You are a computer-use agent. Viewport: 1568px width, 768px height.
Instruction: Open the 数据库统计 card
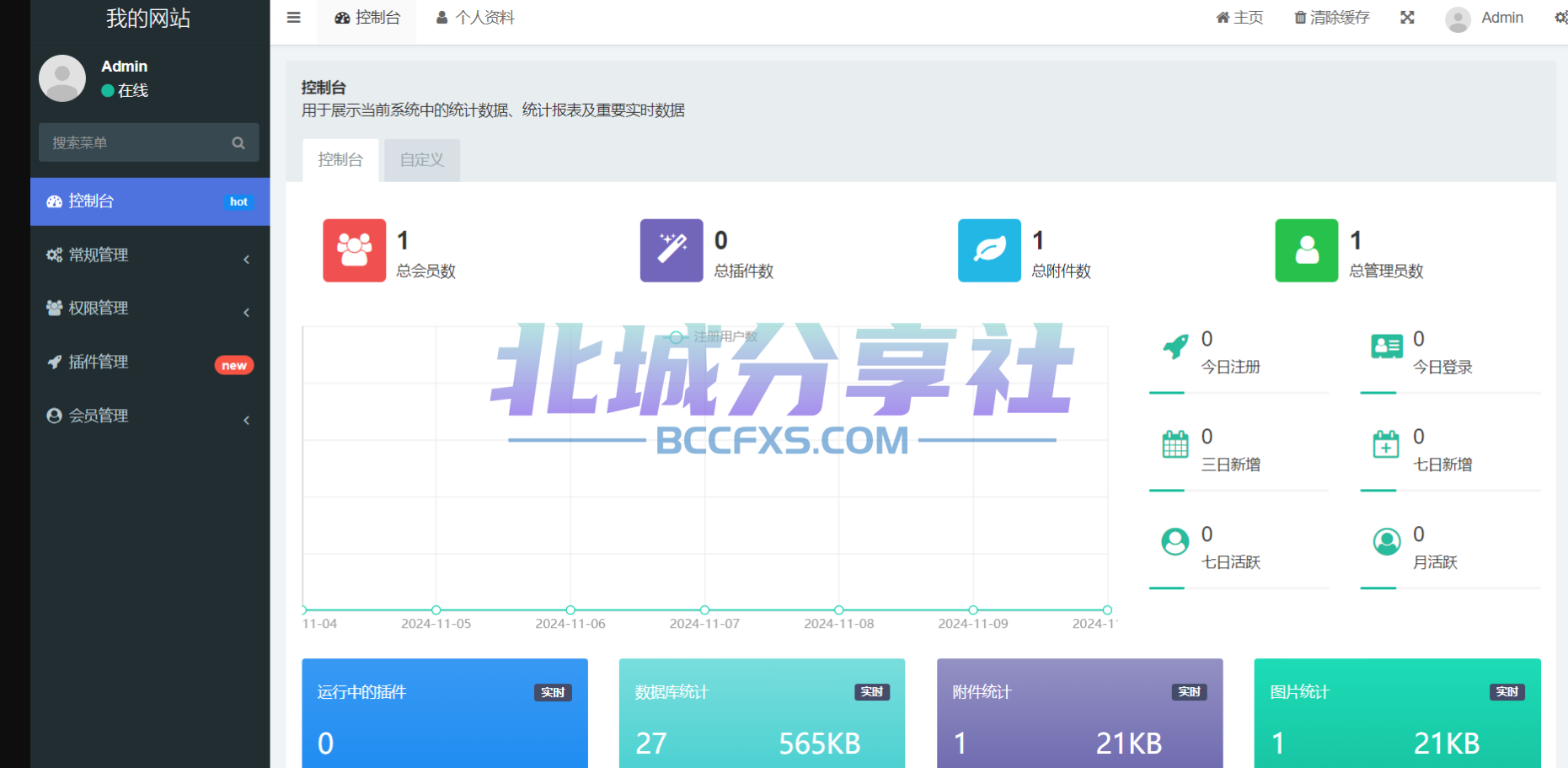coord(763,713)
